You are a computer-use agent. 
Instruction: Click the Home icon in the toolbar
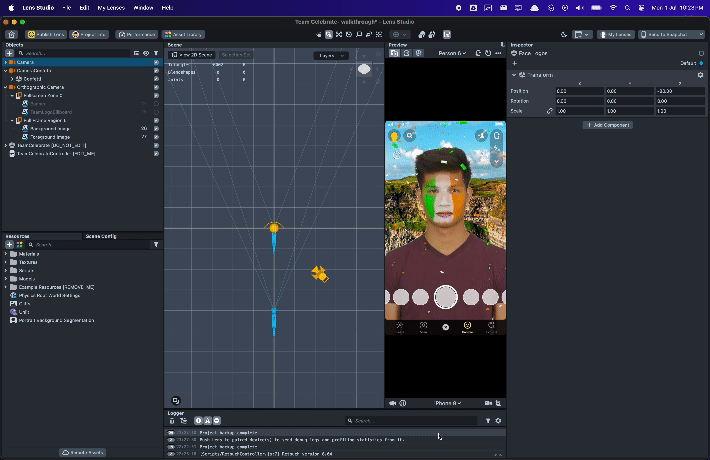[x=11, y=34]
